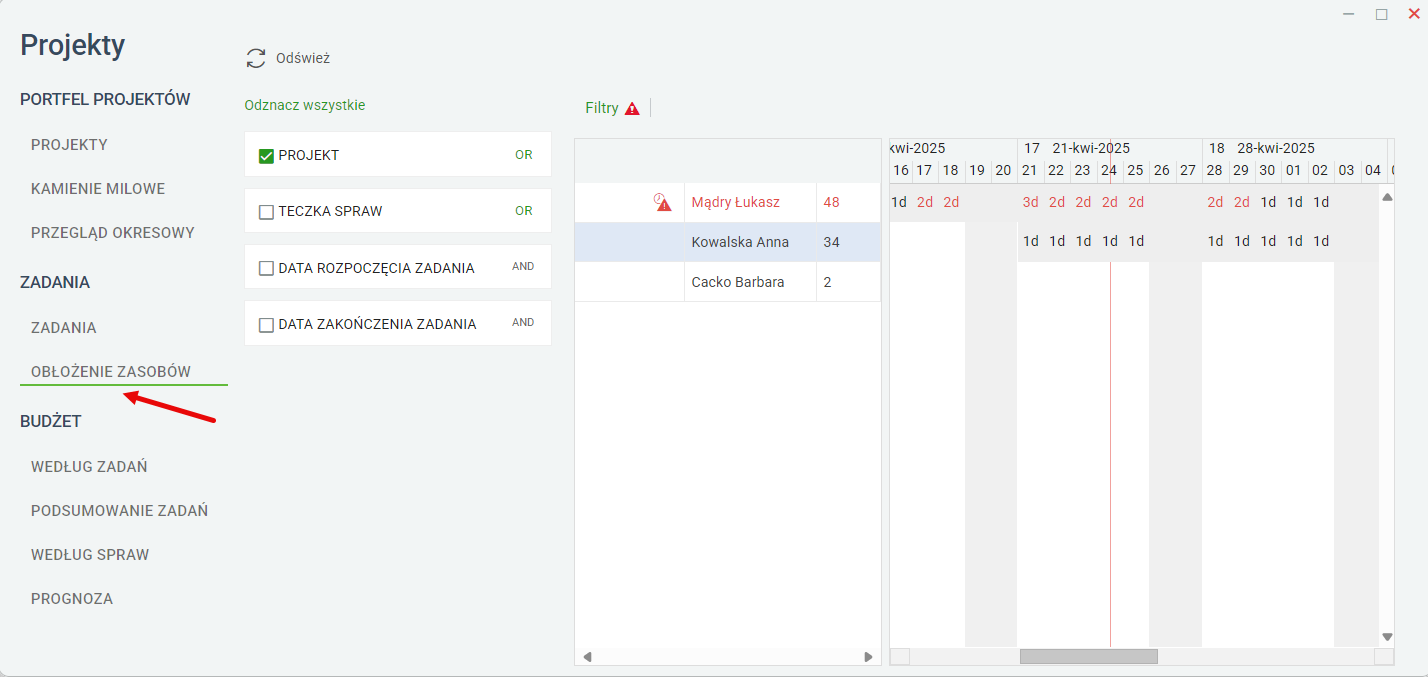
Task: Click the timeline vertical scroll up arrow
Action: pos(1387,197)
